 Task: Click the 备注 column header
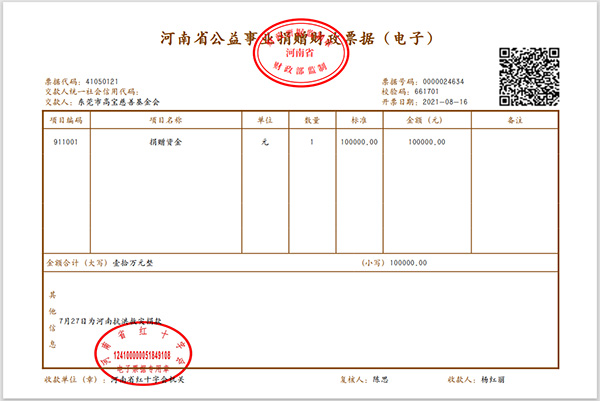pos(517,119)
